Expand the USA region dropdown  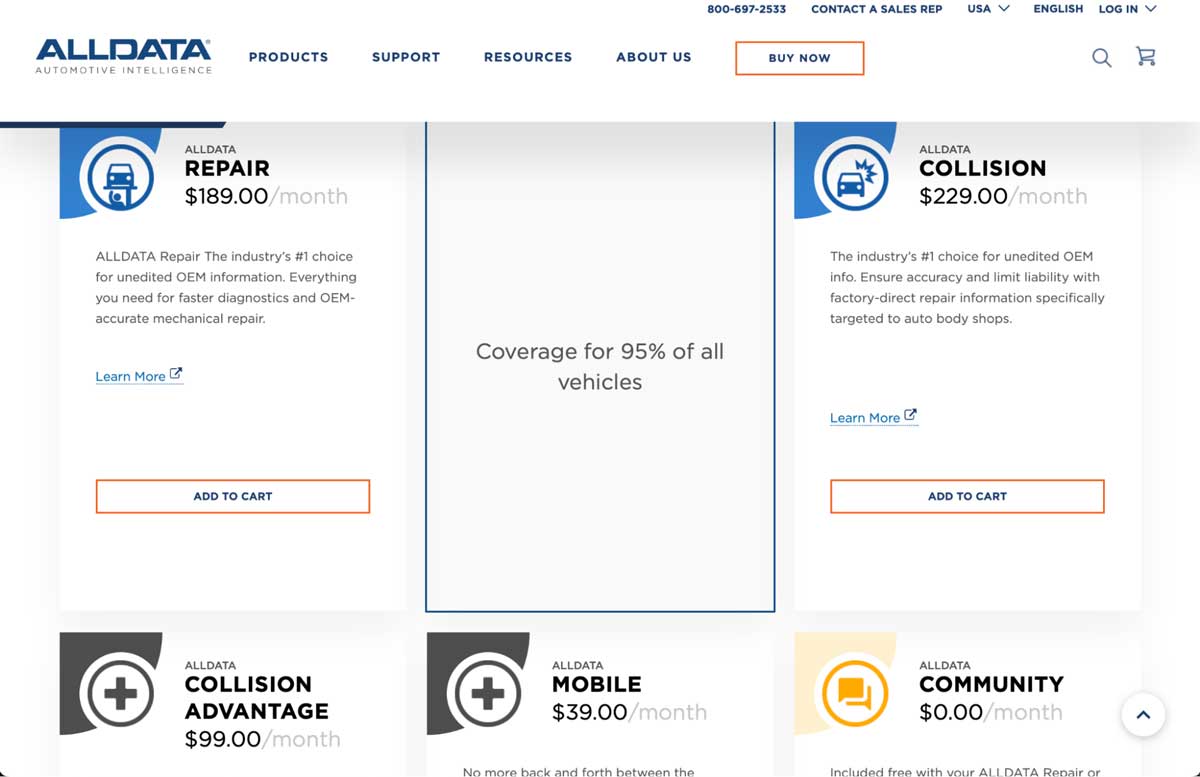coord(988,9)
